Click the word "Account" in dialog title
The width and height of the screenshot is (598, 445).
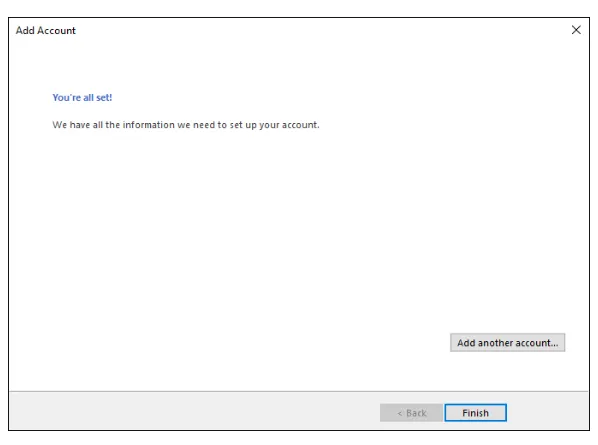click(x=56, y=31)
